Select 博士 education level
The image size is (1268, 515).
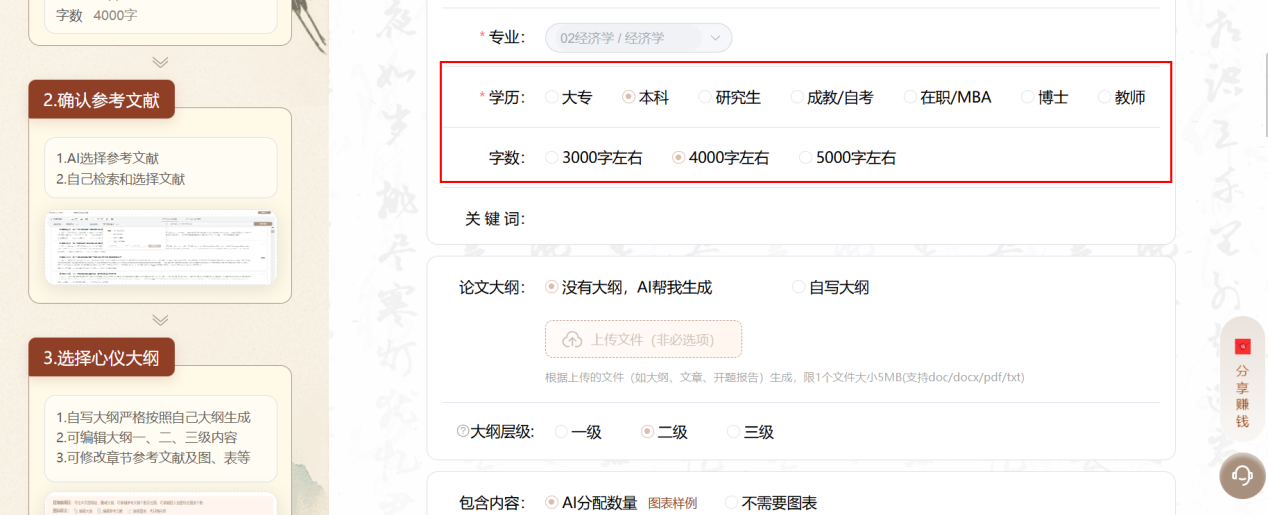click(1028, 97)
